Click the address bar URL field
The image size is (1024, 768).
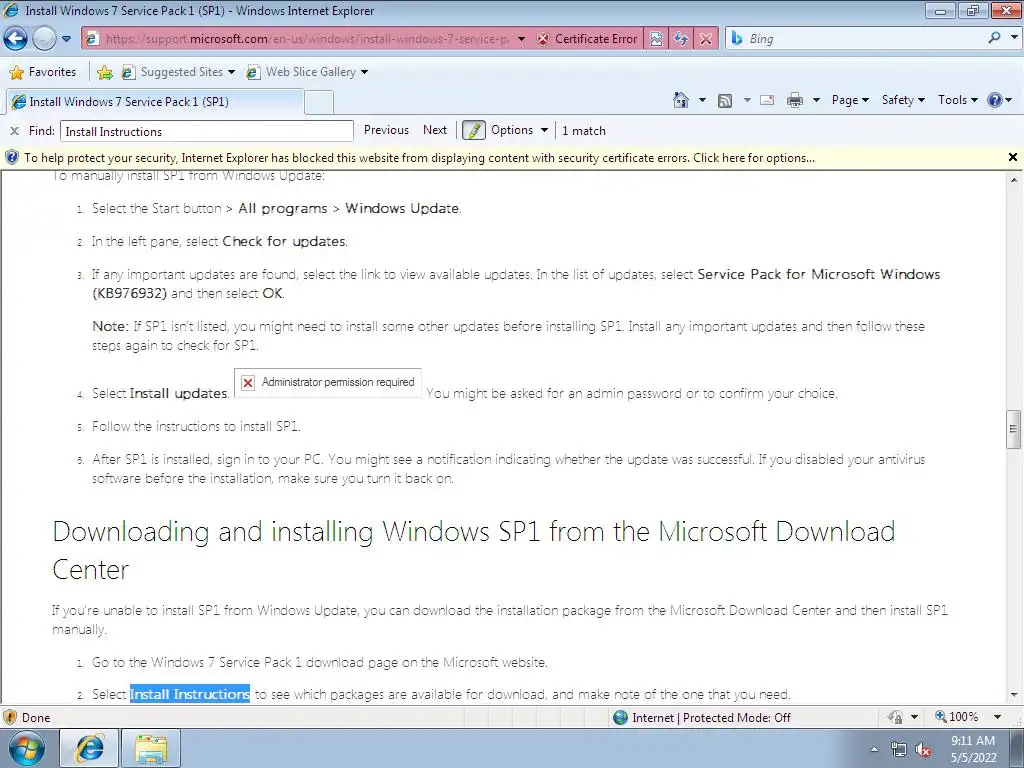pyautogui.click(x=307, y=39)
